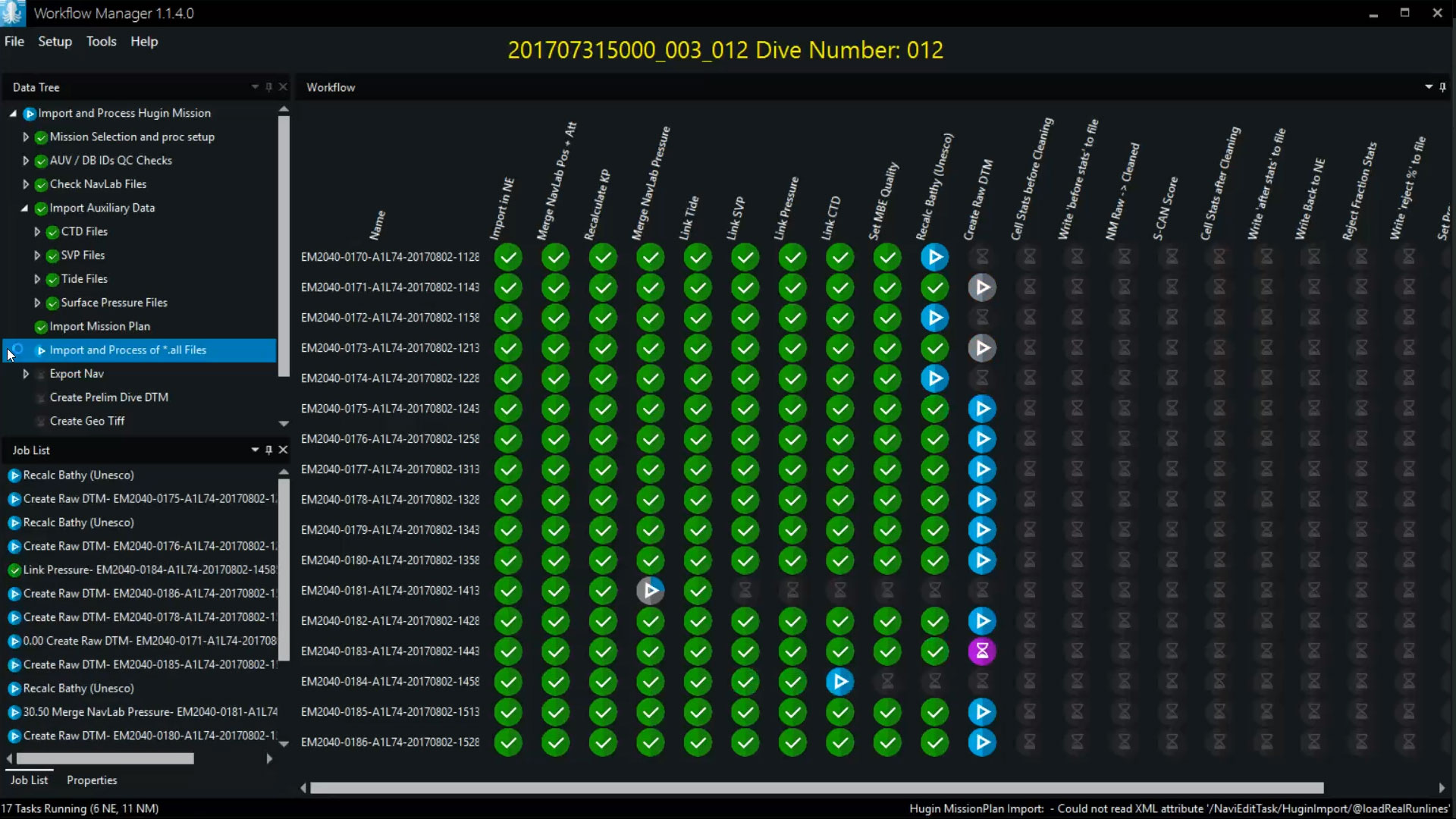Viewport: 1456px width, 819px height.
Task: Switch to the Properties tab
Action: coord(92,780)
